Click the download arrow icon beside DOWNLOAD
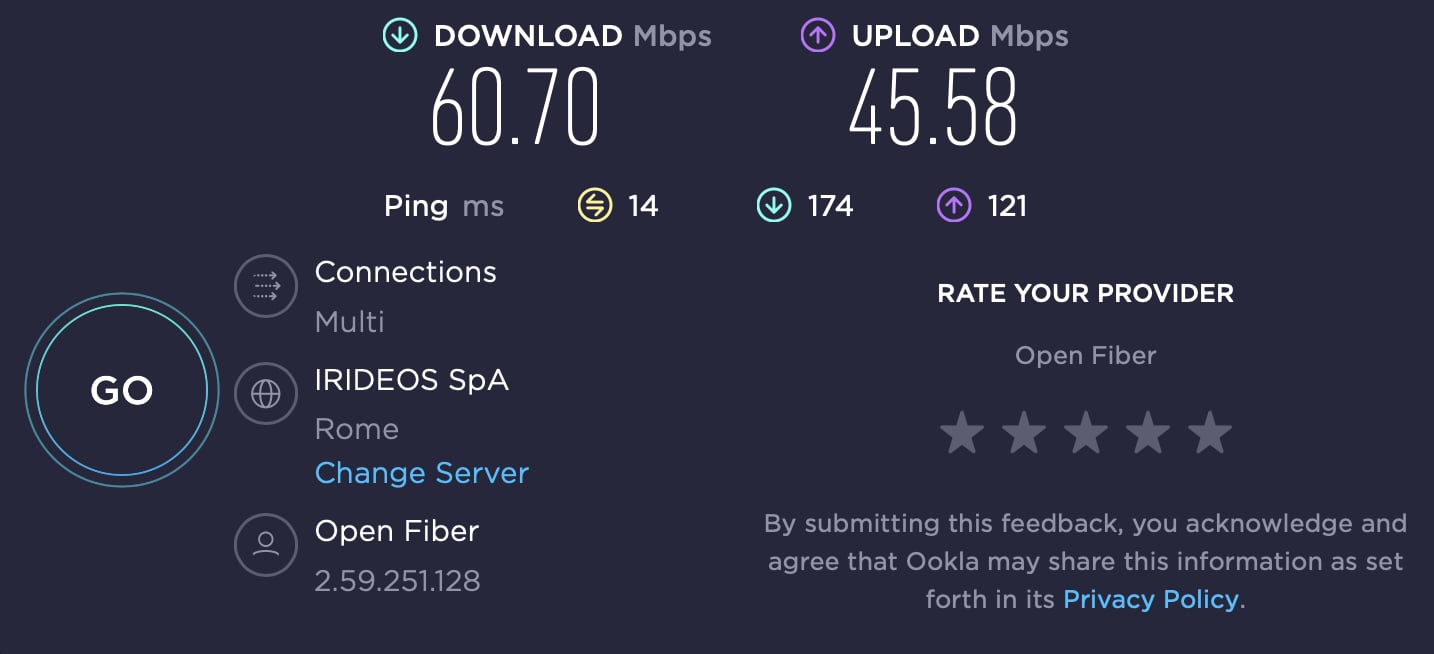Image resolution: width=1434 pixels, height=654 pixels. [399, 36]
